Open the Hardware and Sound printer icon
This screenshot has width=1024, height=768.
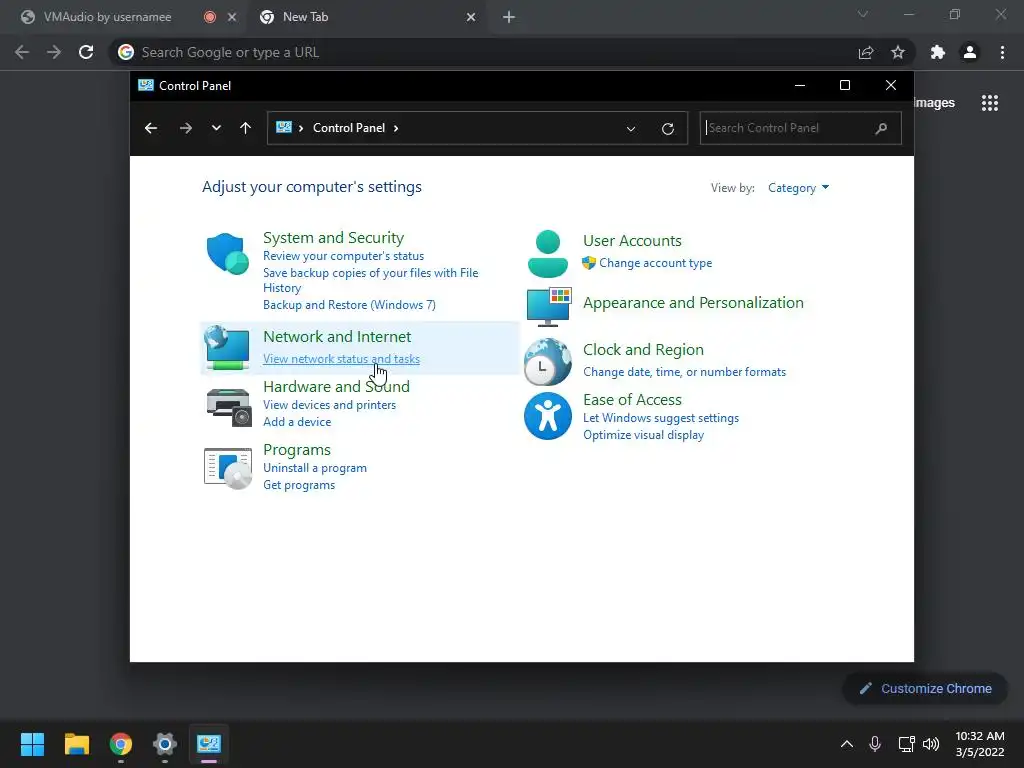pyautogui.click(x=229, y=407)
